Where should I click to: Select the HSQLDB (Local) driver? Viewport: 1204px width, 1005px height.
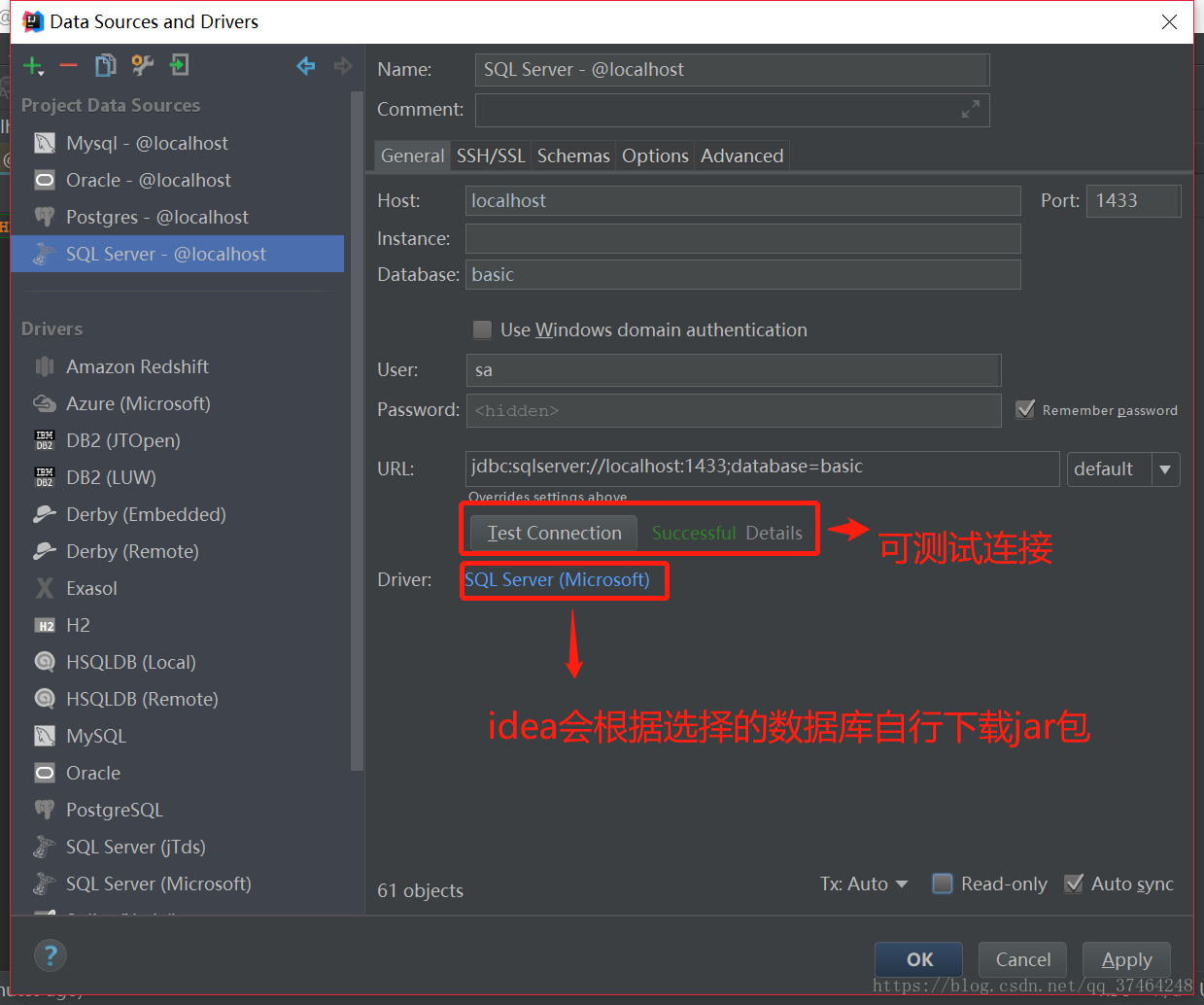(177, 662)
